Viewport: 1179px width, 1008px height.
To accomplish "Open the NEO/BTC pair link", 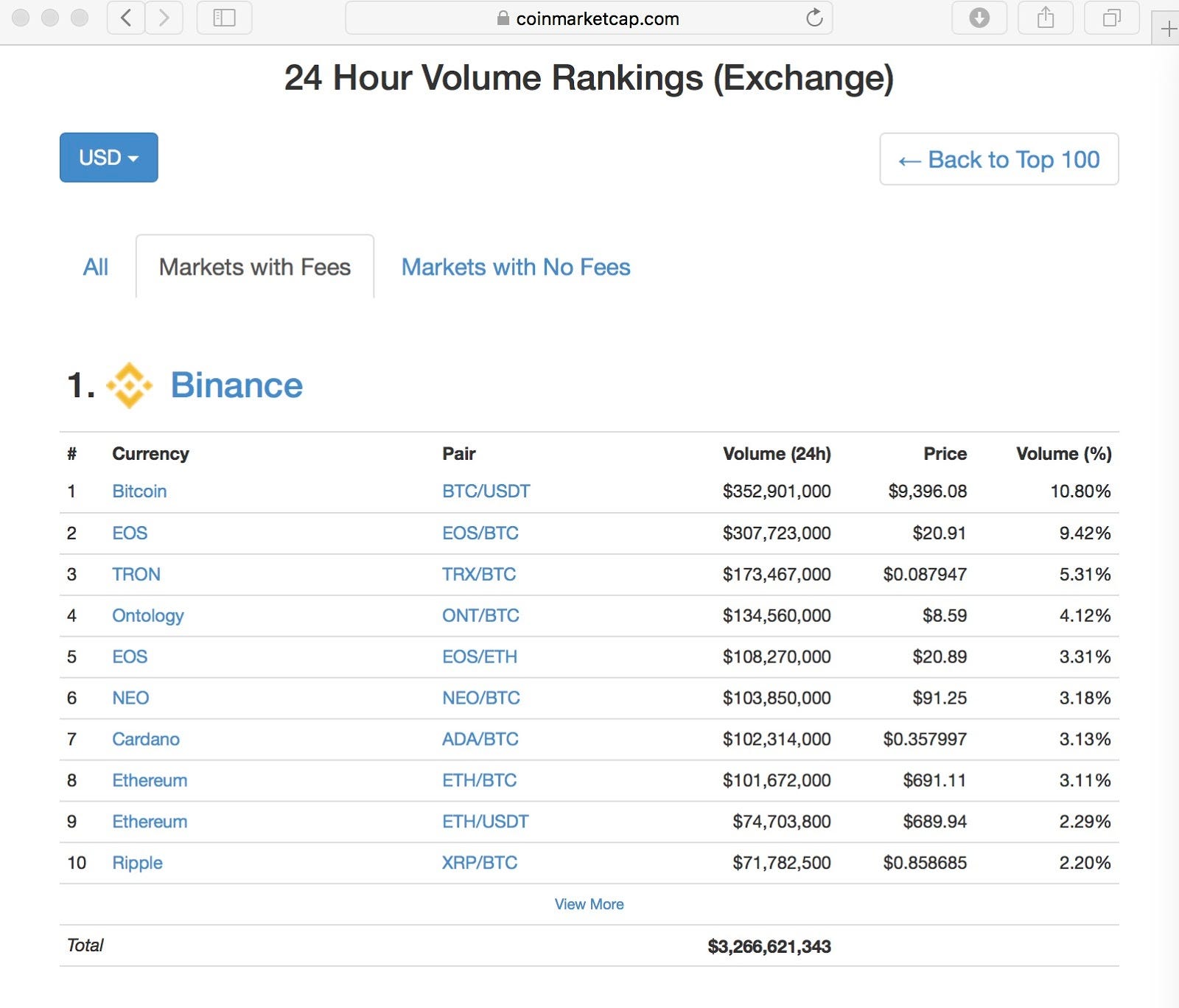I will tap(481, 698).
